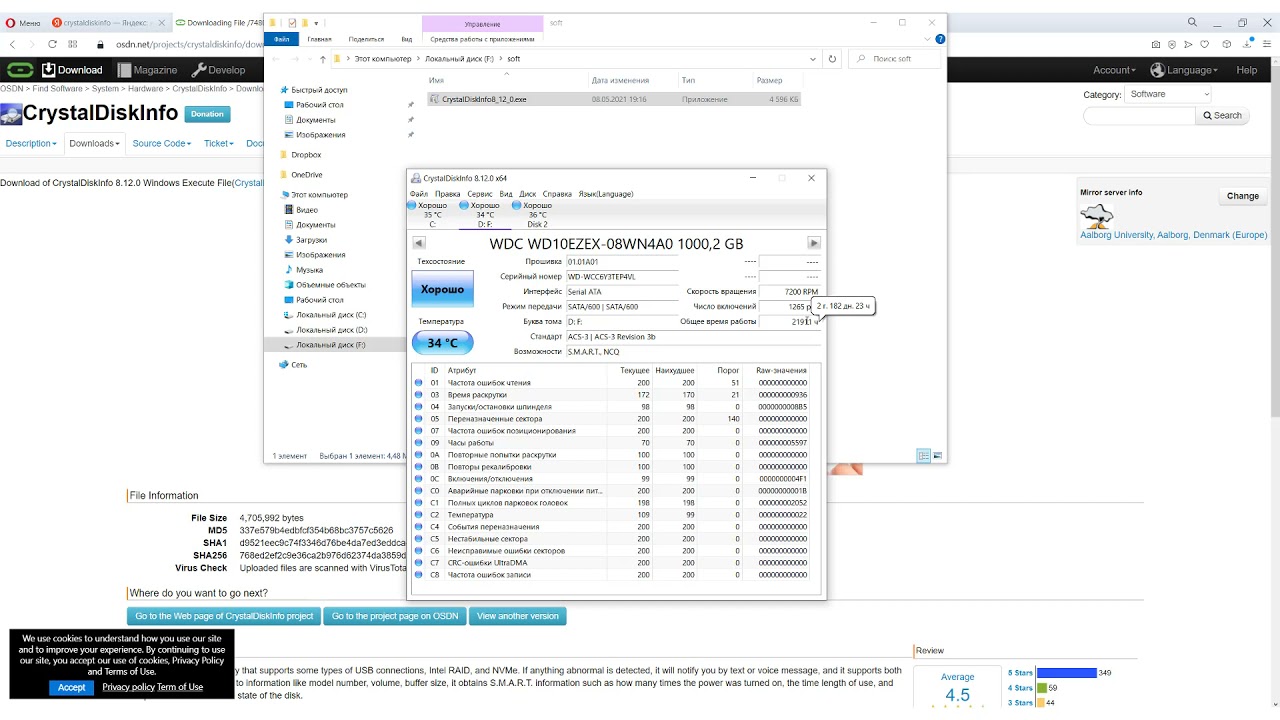Expand the Source Code dropdown
The height and width of the screenshot is (720, 1280).
(161, 143)
